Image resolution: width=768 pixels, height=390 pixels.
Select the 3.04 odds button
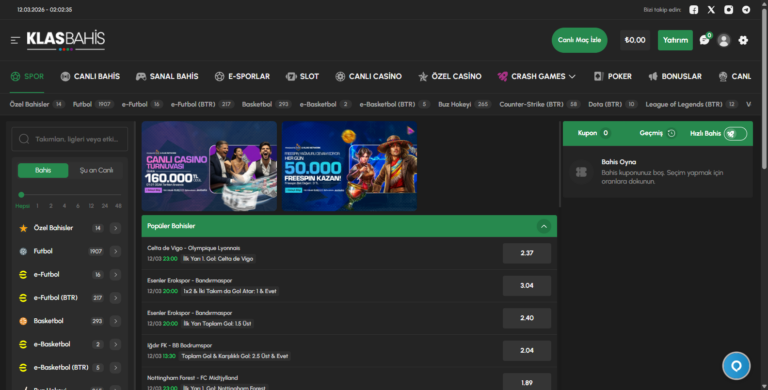[527, 286]
